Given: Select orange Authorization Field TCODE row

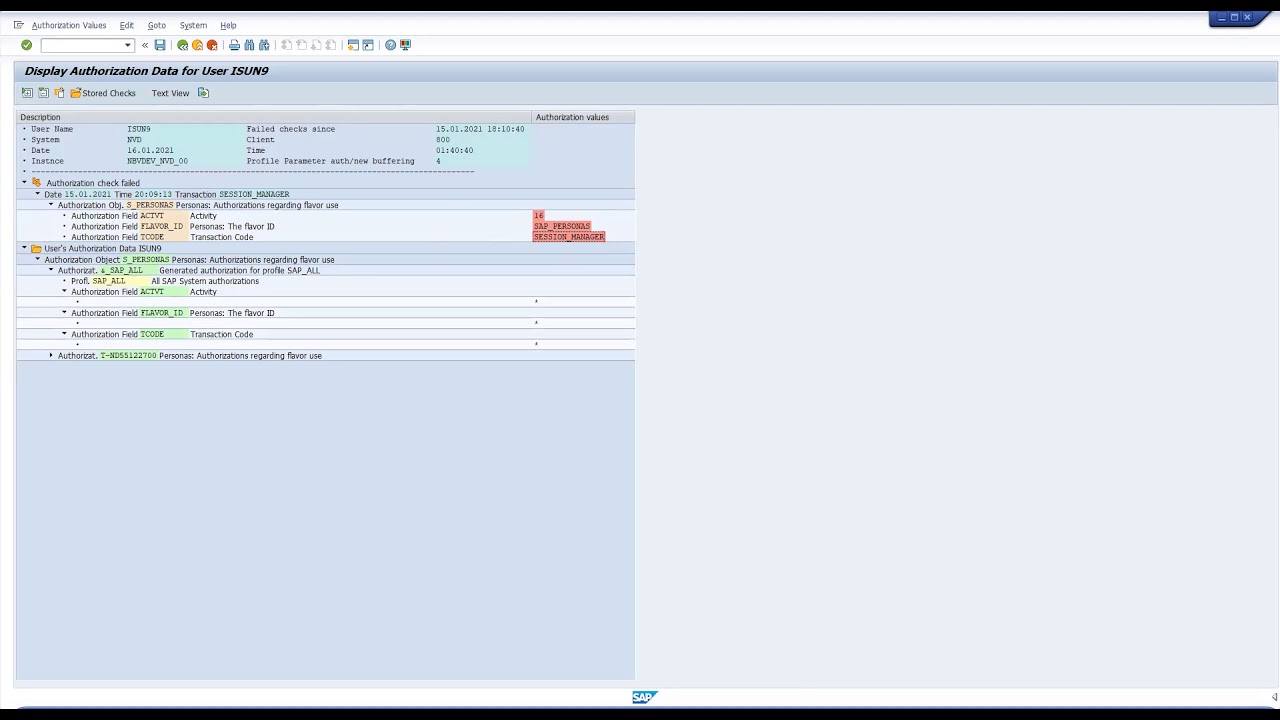Looking at the screenshot, I should 325,237.
